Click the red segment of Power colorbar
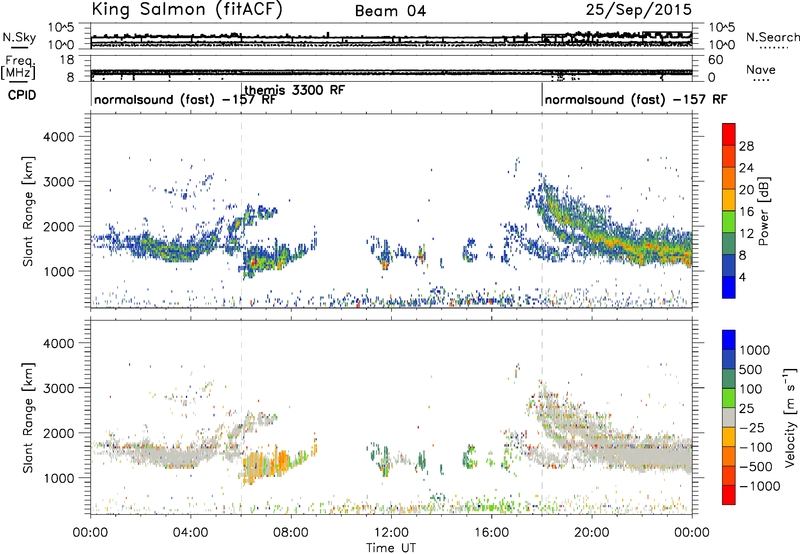The width and height of the screenshot is (800, 554). (729, 134)
